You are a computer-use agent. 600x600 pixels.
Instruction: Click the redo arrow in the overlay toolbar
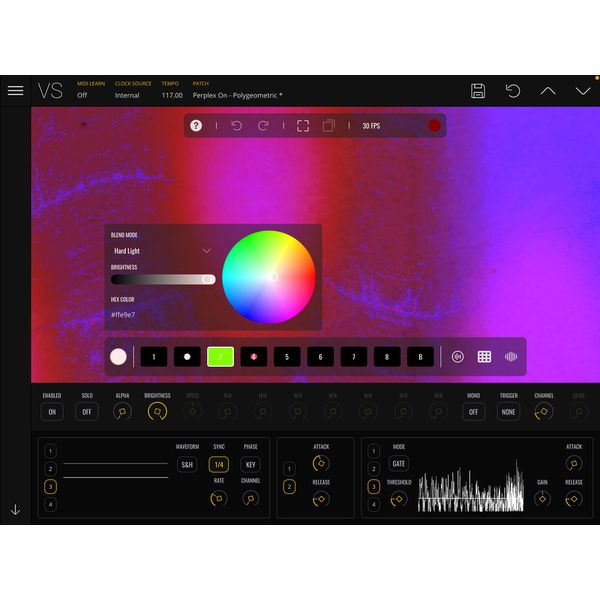[x=264, y=126]
